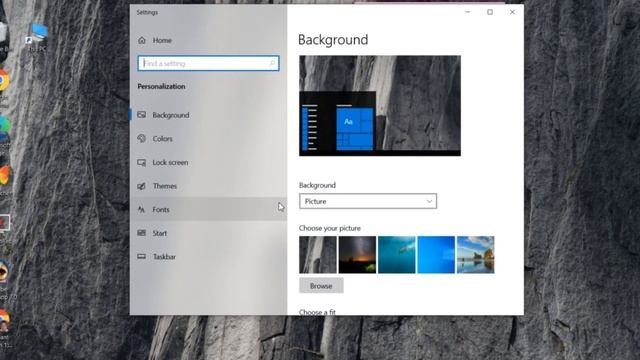Screen dimensions: 640x360
Task: Click Home label in Settings
Action: point(162,40)
